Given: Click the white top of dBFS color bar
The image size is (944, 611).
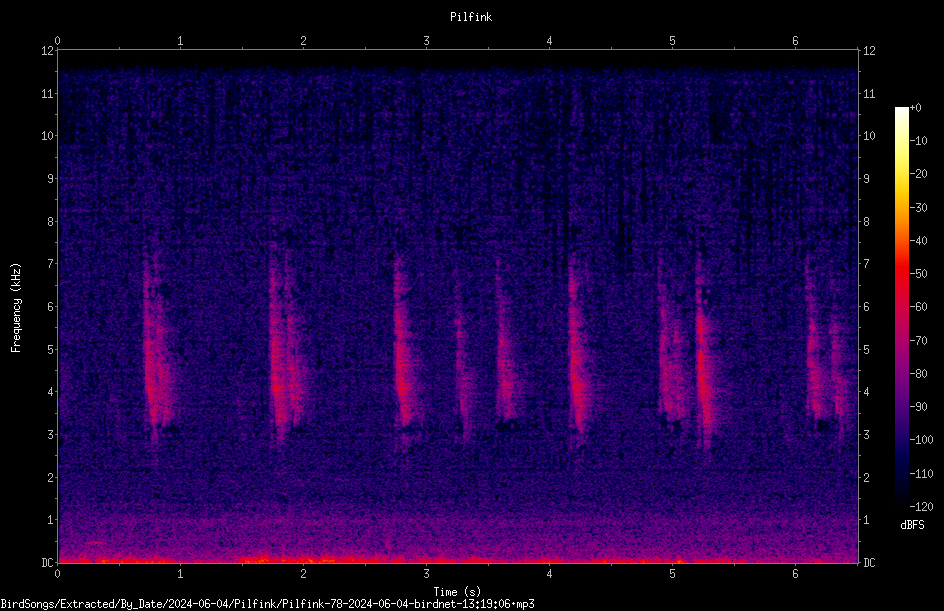Looking at the screenshot, I should coord(901,113).
